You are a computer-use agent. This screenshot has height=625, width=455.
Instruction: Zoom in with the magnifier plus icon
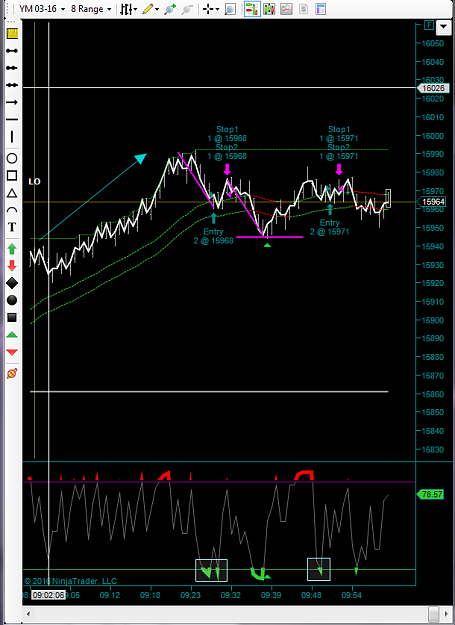click(x=170, y=9)
